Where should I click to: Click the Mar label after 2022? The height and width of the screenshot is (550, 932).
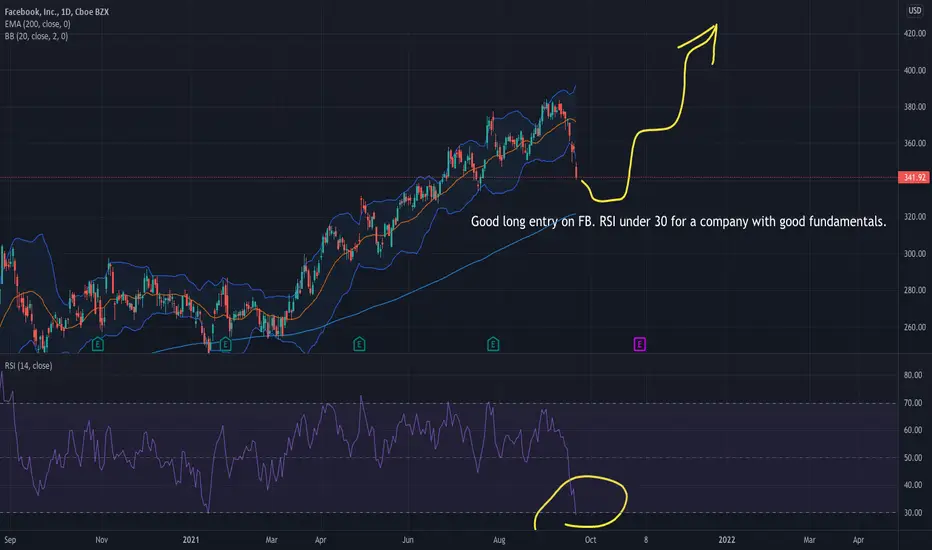point(809,540)
